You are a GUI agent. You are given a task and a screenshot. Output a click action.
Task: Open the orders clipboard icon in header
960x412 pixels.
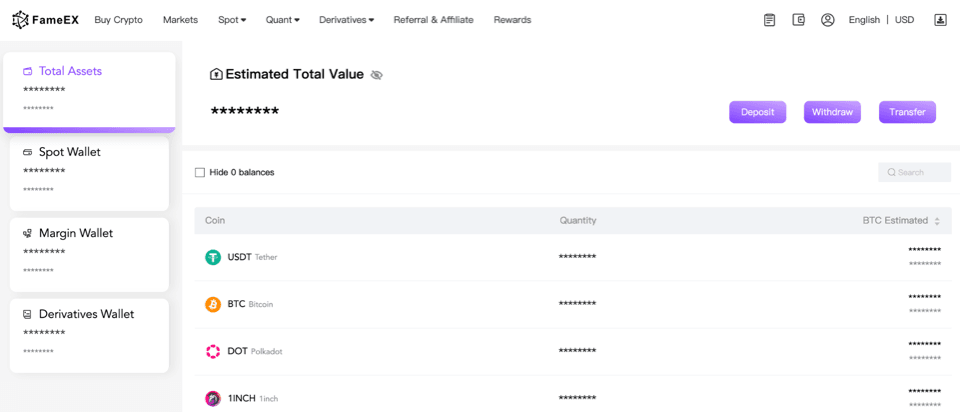(769, 20)
